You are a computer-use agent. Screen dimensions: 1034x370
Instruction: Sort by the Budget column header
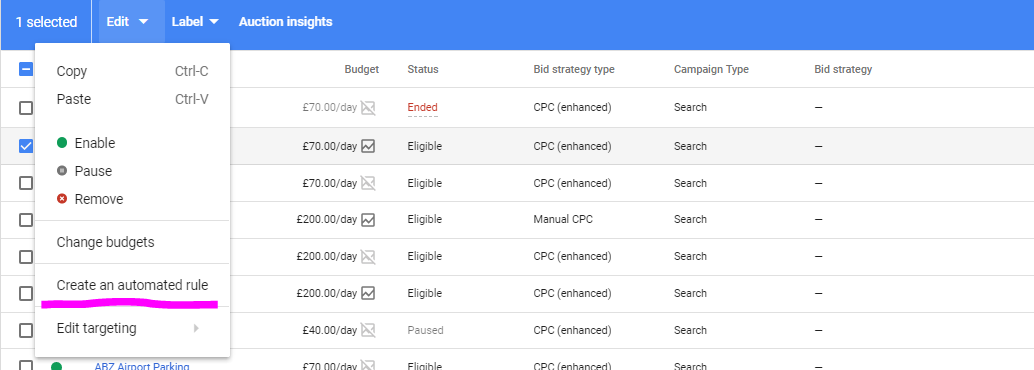pos(361,69)
